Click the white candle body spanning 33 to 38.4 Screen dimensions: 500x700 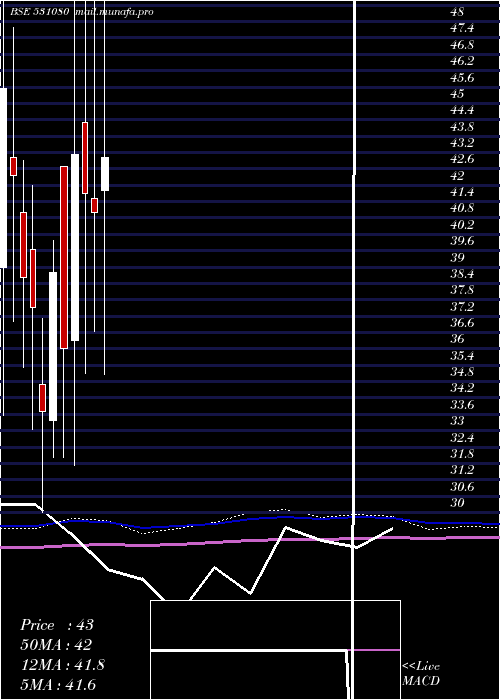tap(53, 346)
